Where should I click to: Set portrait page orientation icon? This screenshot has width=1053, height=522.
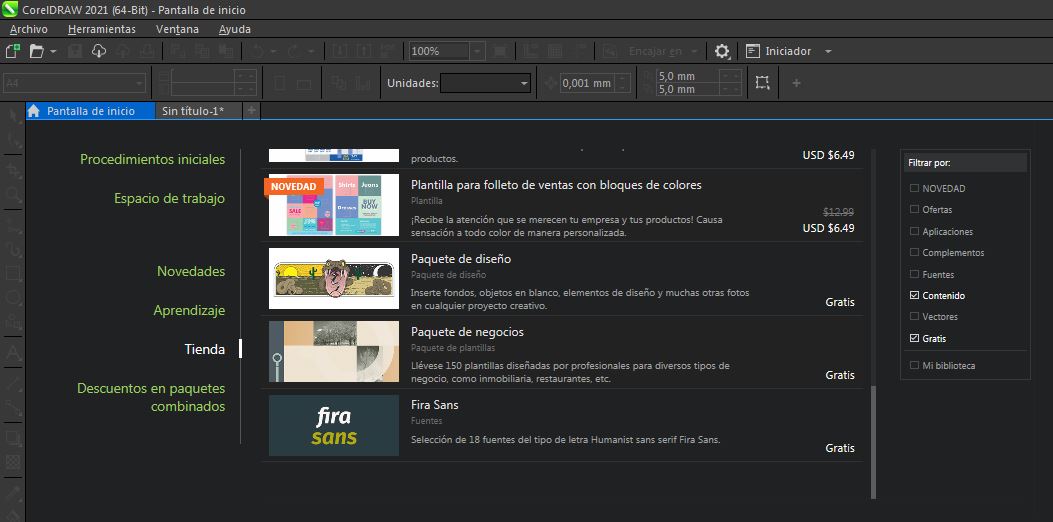tap(281, 83)
